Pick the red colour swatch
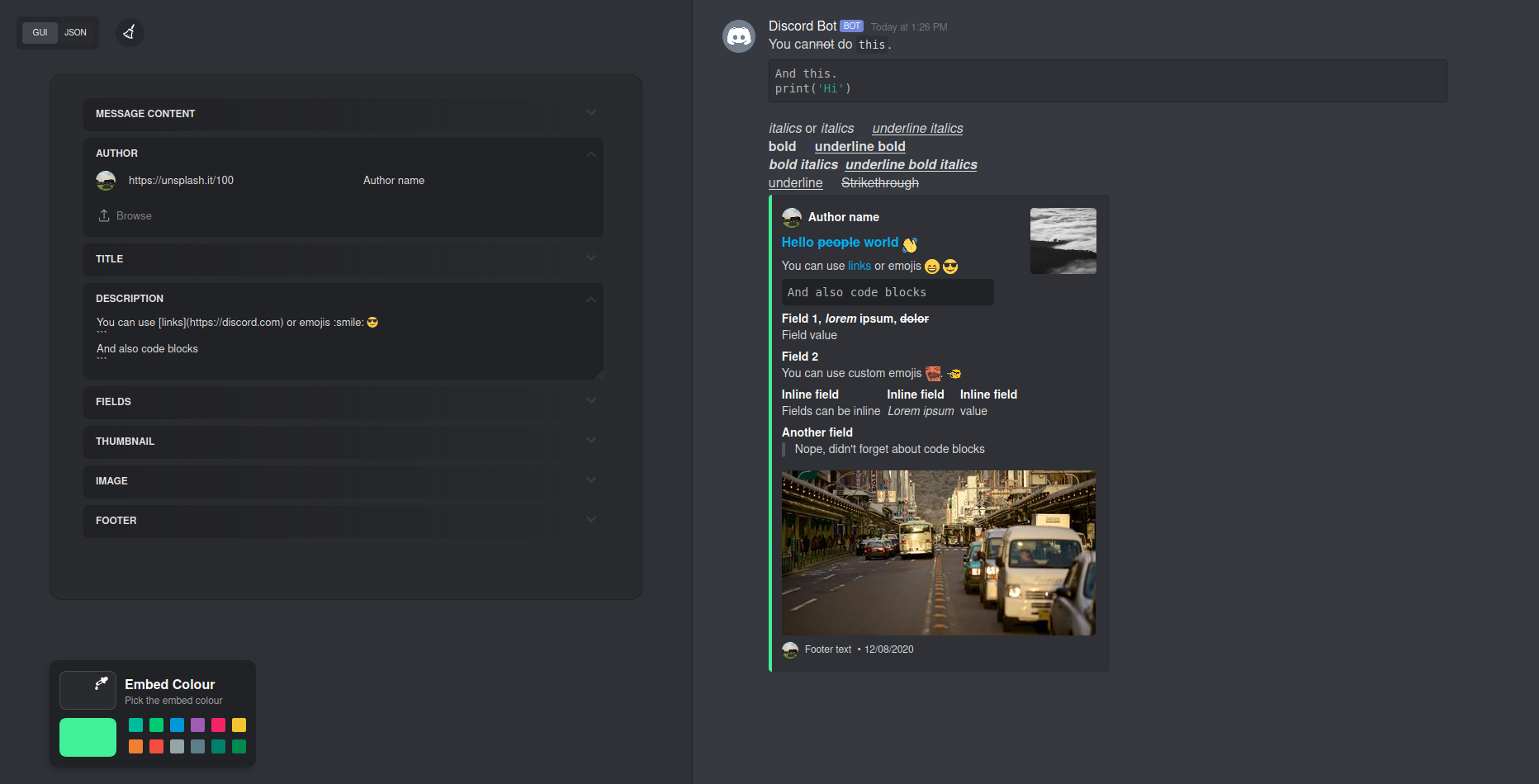1539x784 pixels. 156,747
